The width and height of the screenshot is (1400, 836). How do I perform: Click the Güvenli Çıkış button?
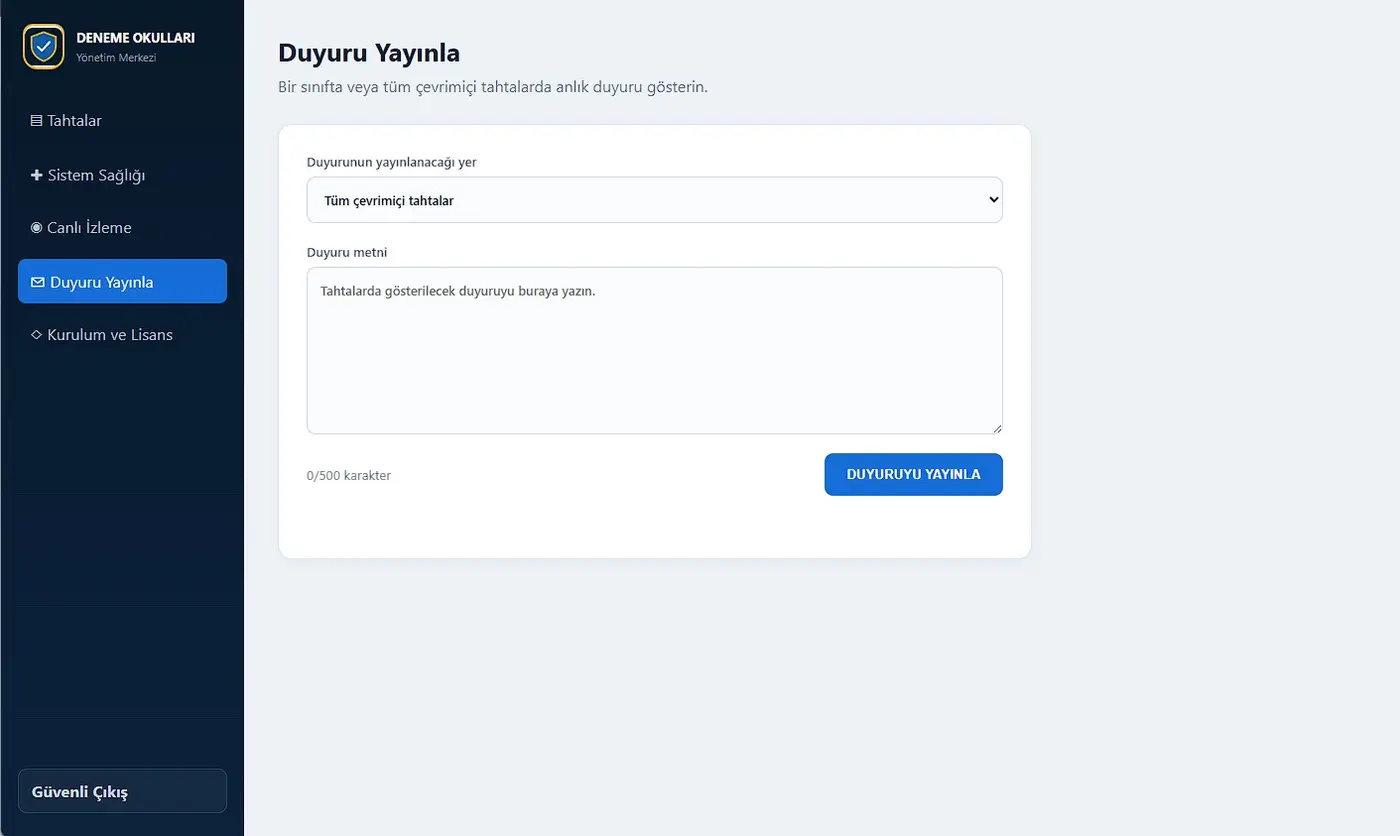tap(122, 791)
